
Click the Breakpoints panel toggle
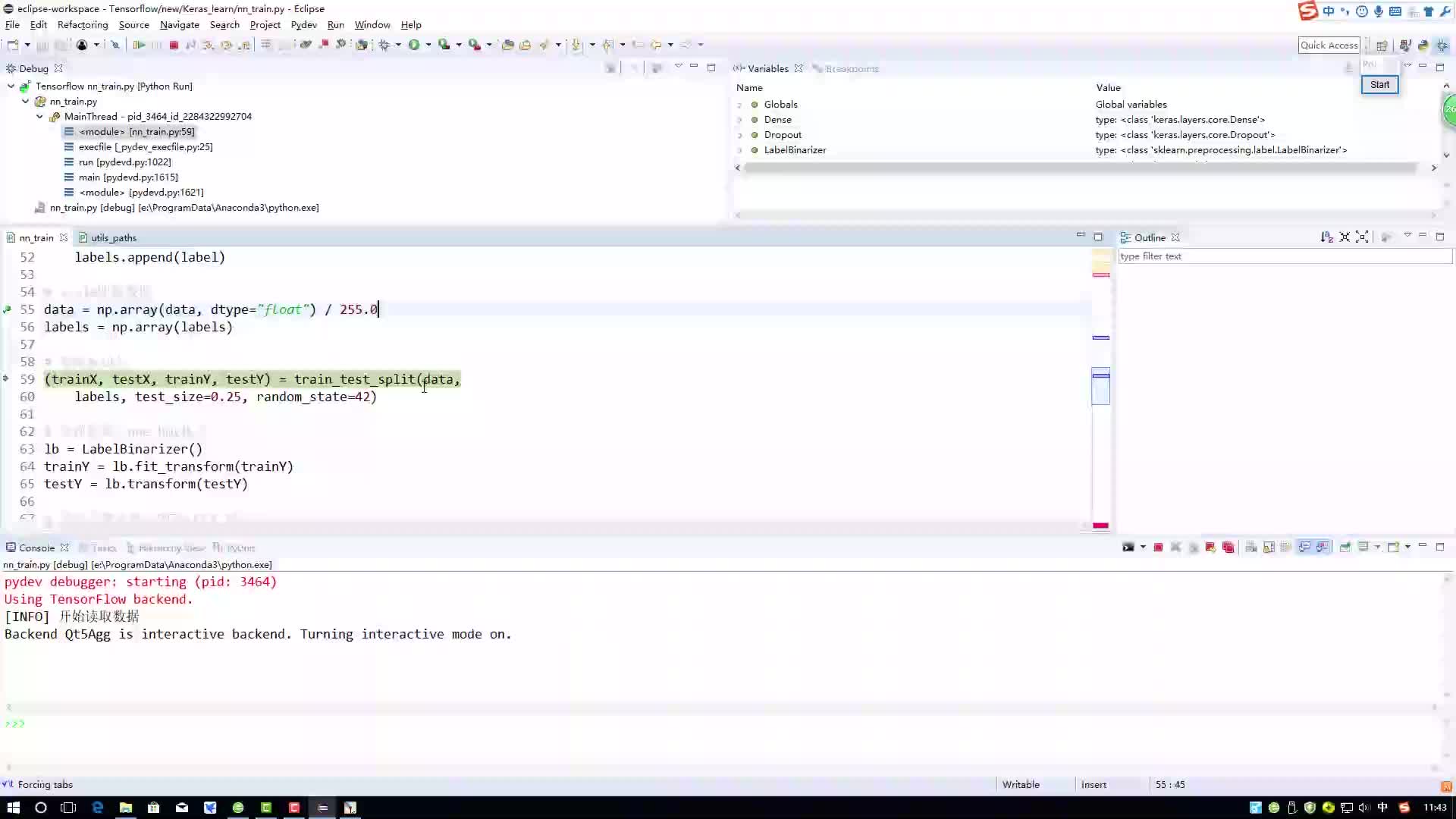851,68
